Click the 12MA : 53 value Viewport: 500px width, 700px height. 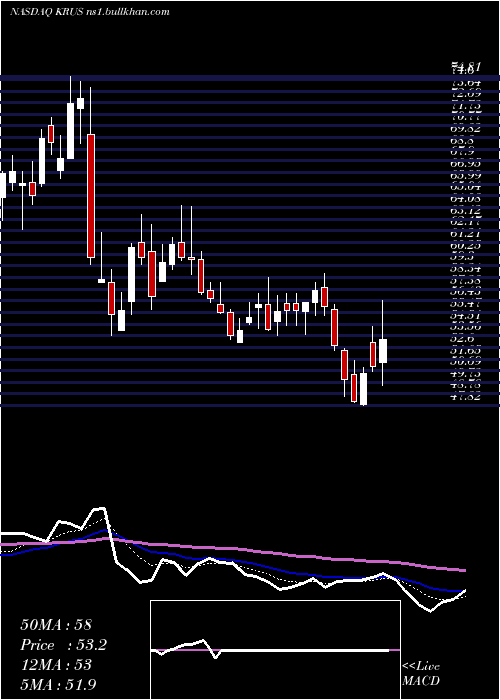(x=56, y=664)
